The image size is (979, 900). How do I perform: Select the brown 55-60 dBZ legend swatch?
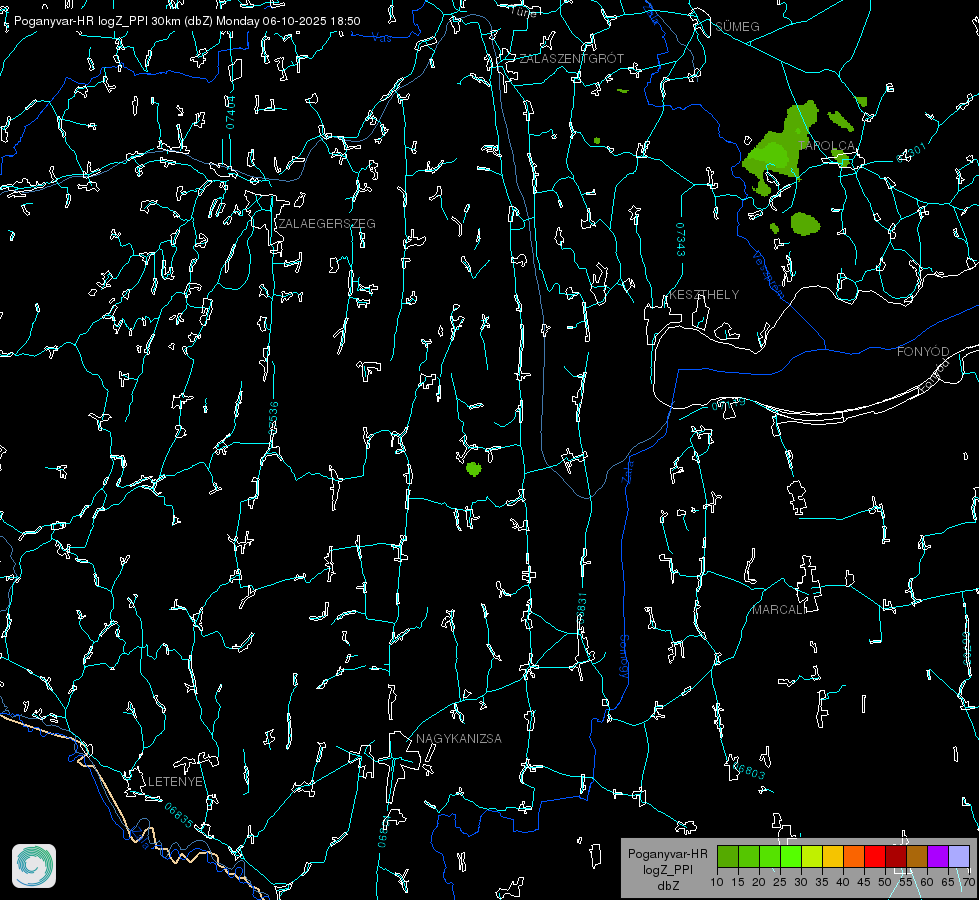[x=917, y=856]
